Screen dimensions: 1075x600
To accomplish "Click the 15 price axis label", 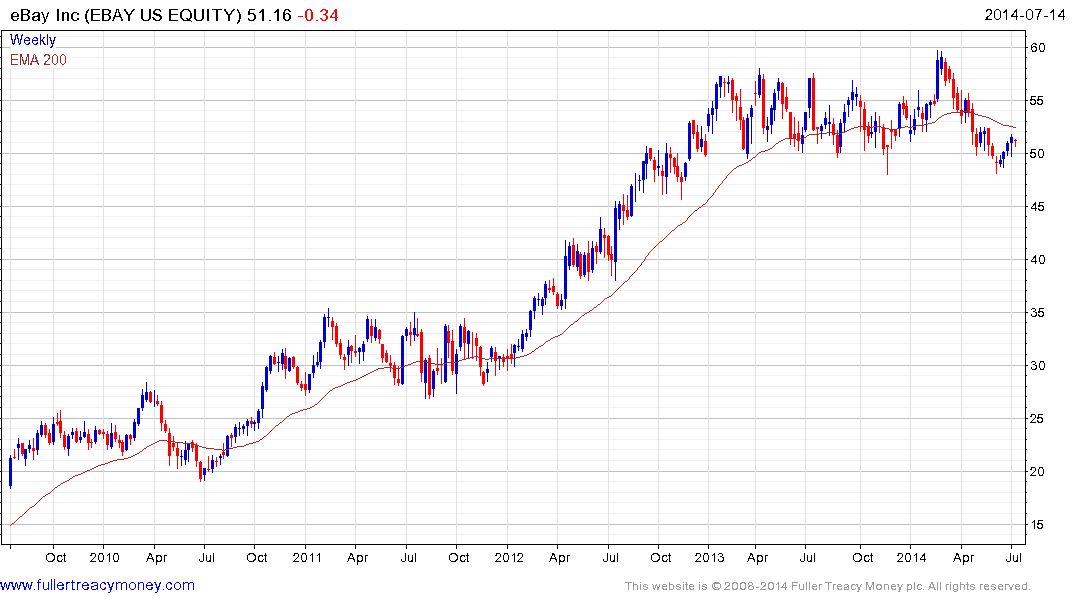I will 1037,525.
